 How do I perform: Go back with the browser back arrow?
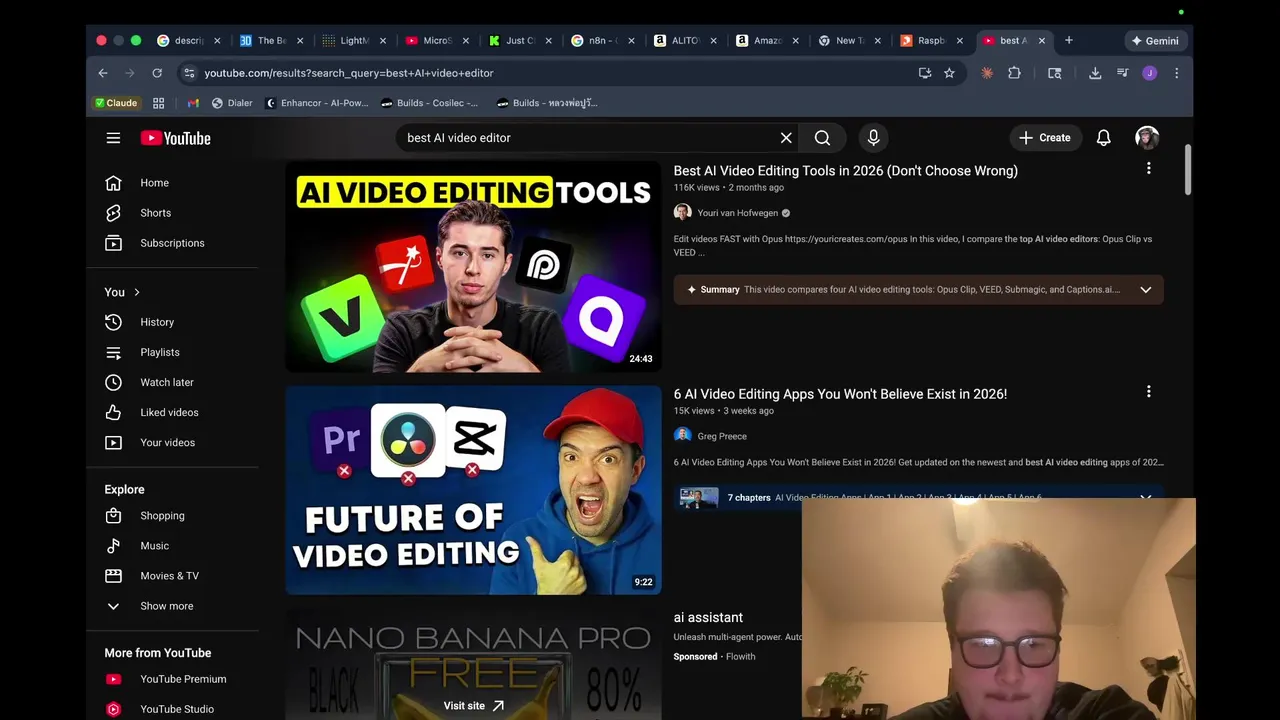click(x=103, y=73)
